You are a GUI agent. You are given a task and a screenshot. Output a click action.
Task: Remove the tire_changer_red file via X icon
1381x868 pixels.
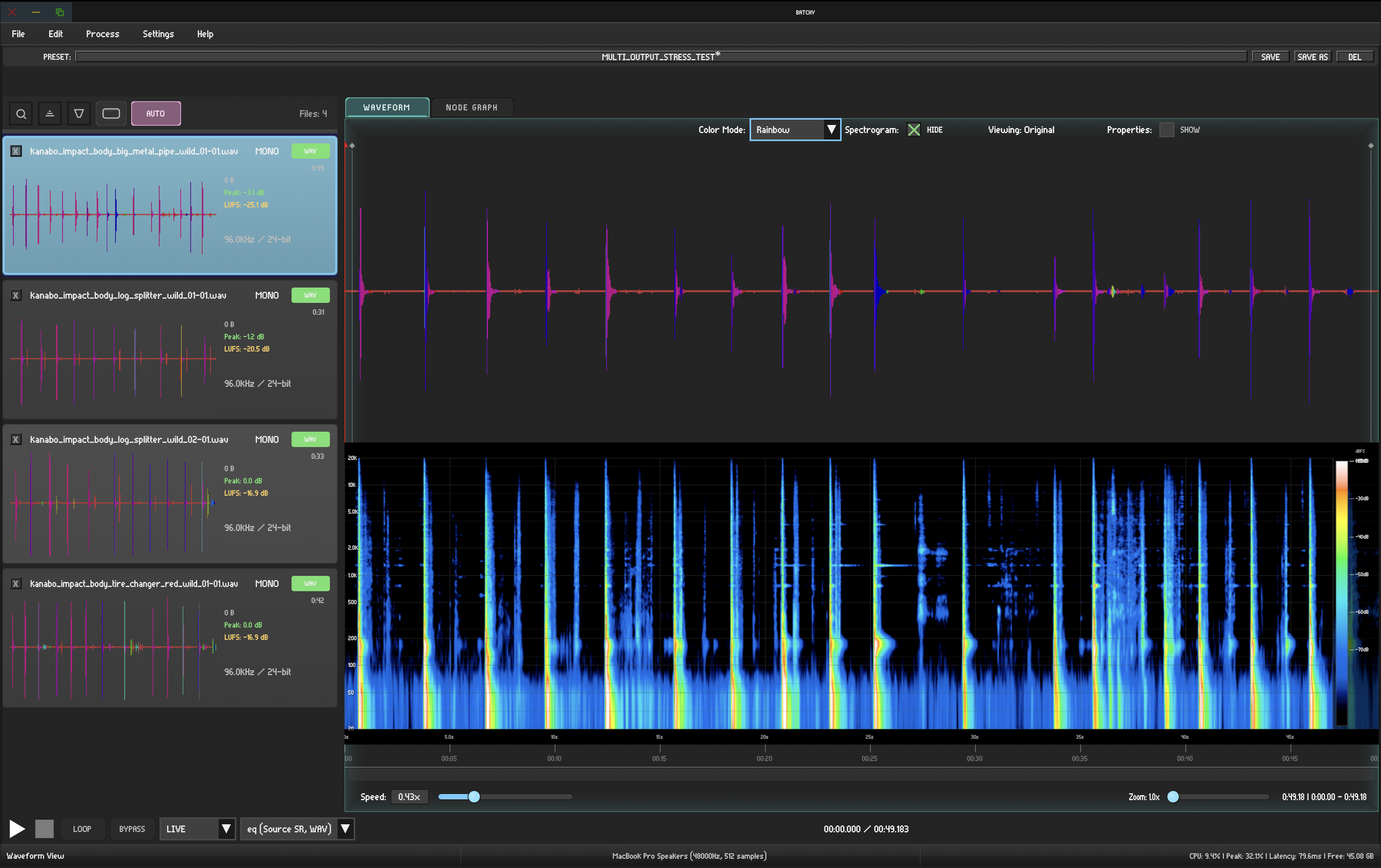pyautogui.click(x=16, y=584)
